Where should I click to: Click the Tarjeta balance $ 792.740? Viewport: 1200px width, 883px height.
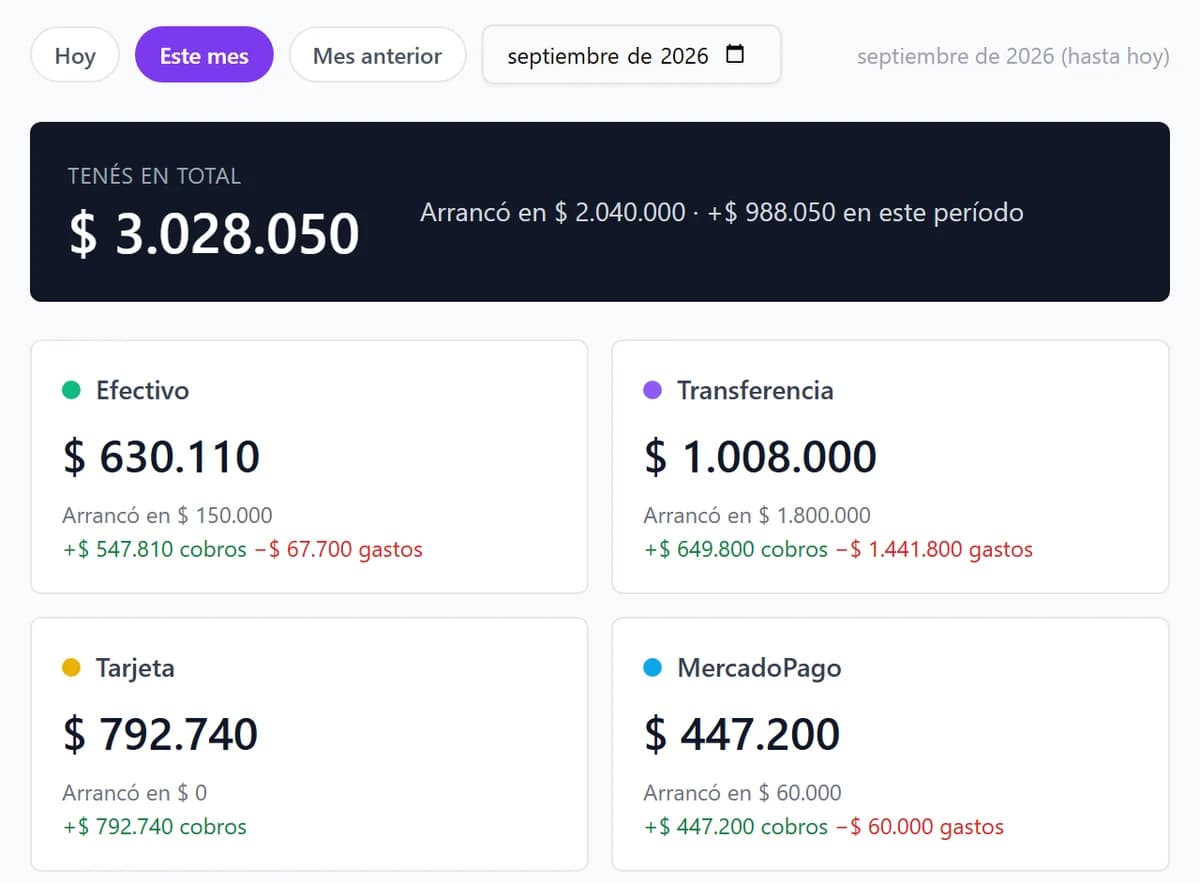point(160,734)
